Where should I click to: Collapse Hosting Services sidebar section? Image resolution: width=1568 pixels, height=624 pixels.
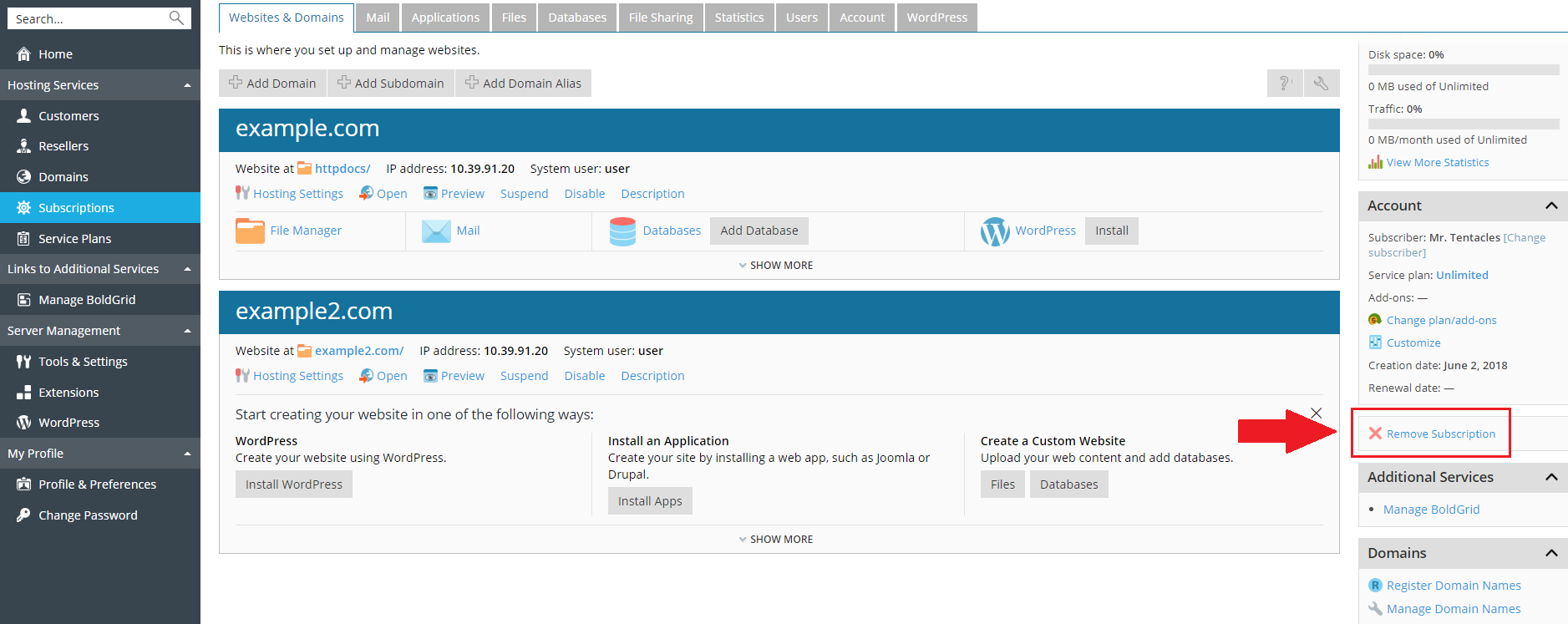187,85
